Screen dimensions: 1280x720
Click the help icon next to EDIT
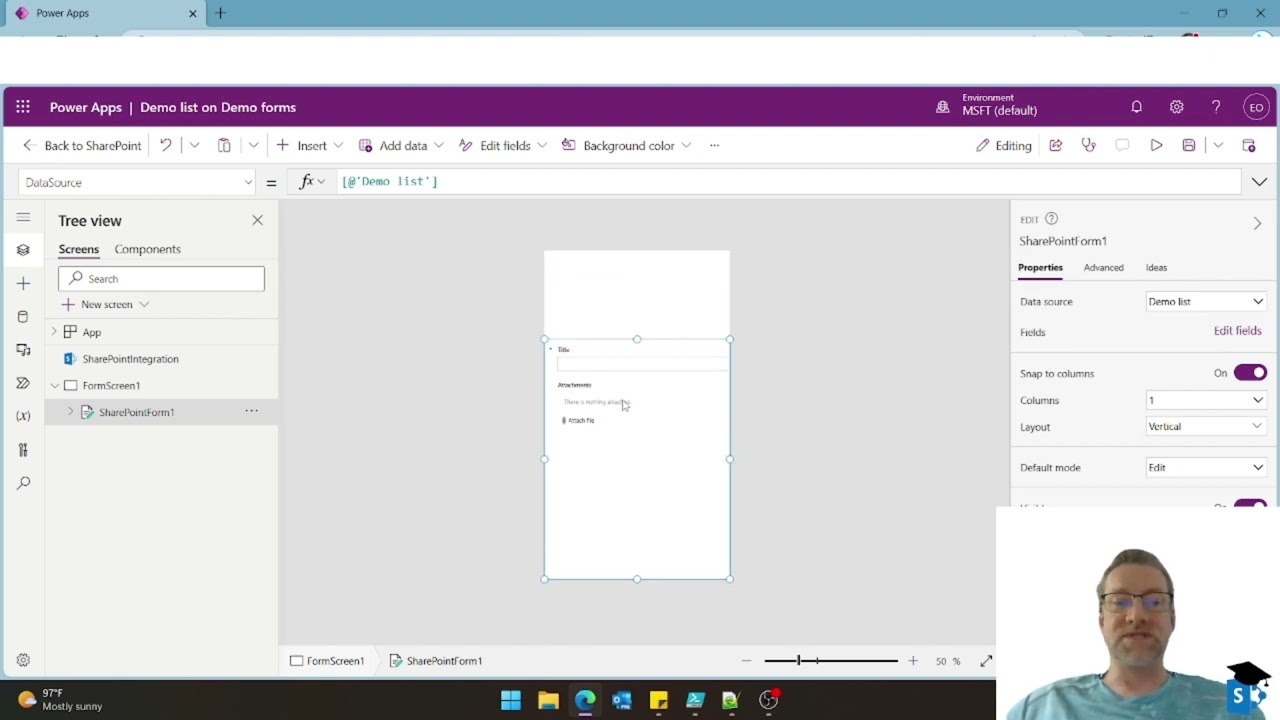click(x=1051, y=219)
